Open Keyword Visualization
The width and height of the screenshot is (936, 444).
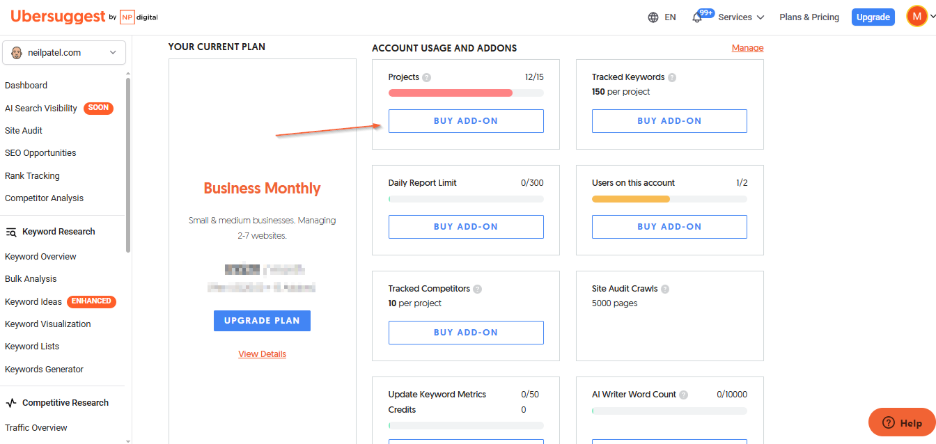click(x=48, y=324)
